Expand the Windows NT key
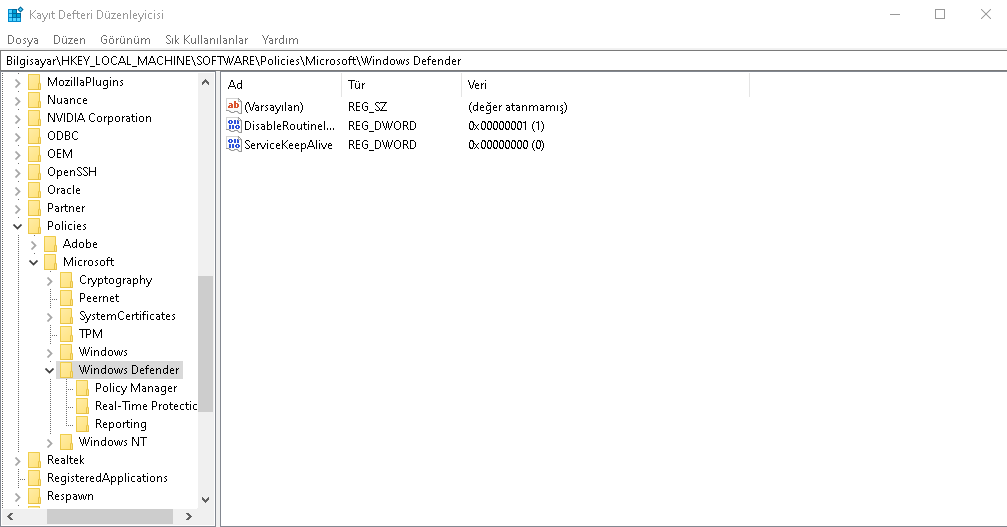 coord(49,442)
